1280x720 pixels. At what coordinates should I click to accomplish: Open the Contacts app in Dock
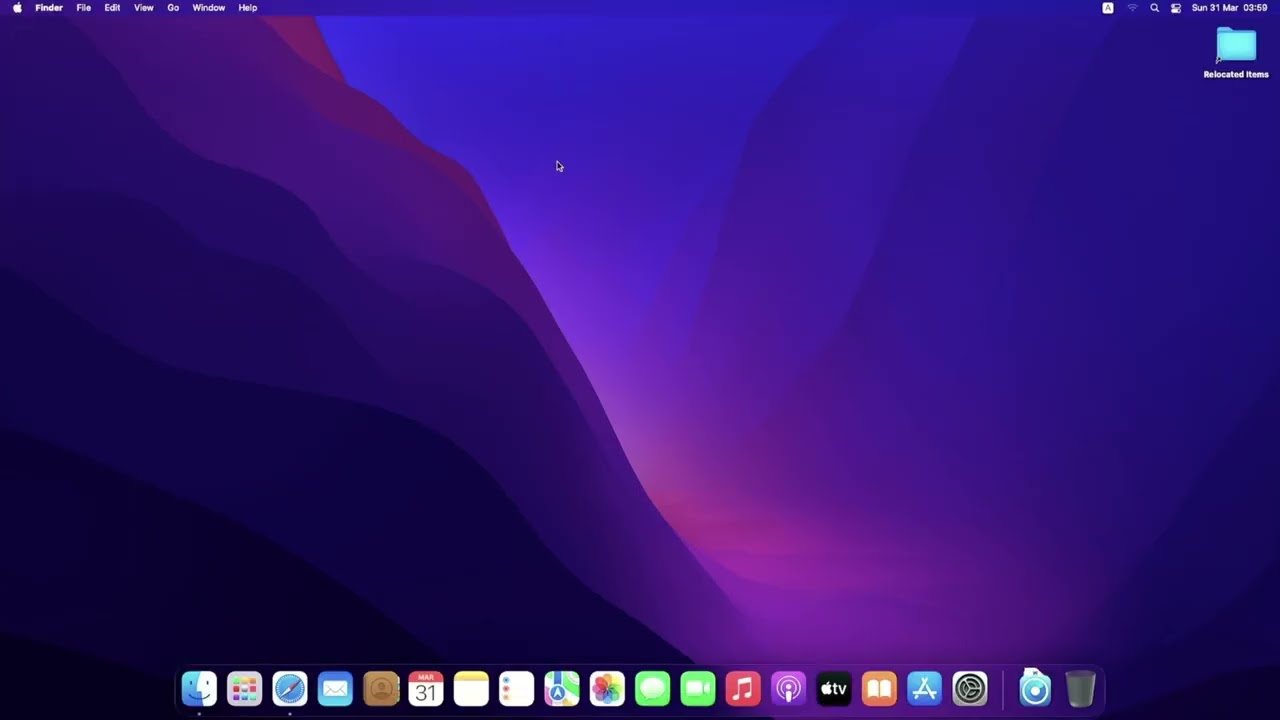coord(381,688)
